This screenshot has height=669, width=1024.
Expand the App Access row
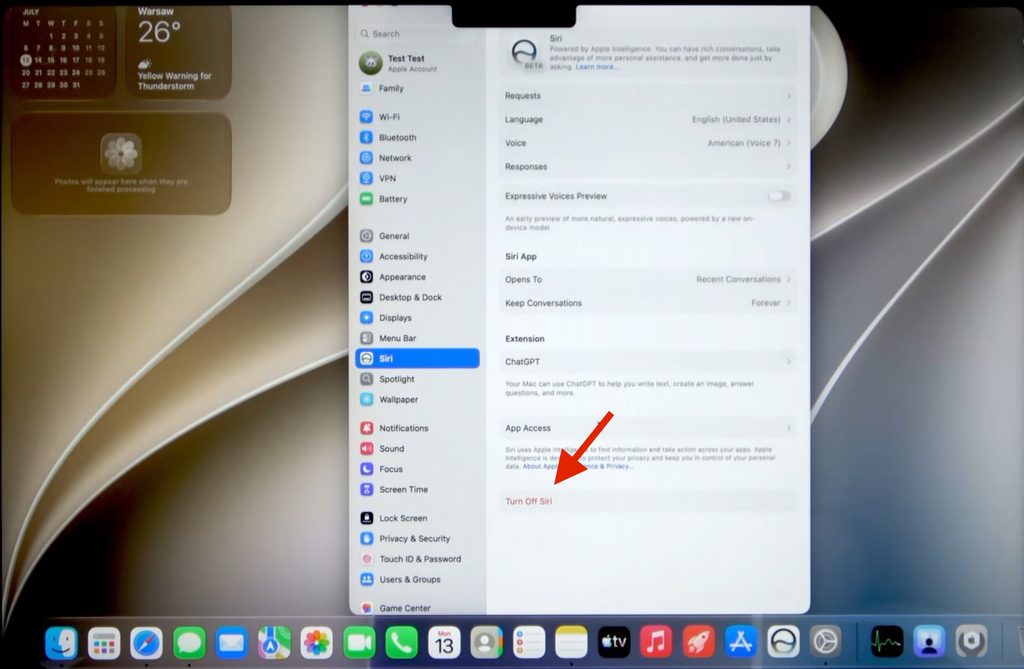coord(648,428)
